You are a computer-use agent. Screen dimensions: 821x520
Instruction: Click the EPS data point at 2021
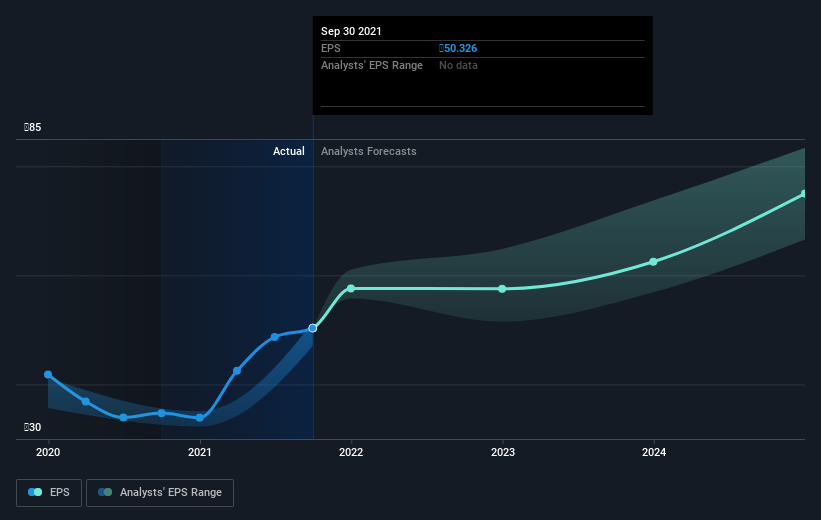pos(199,418)
